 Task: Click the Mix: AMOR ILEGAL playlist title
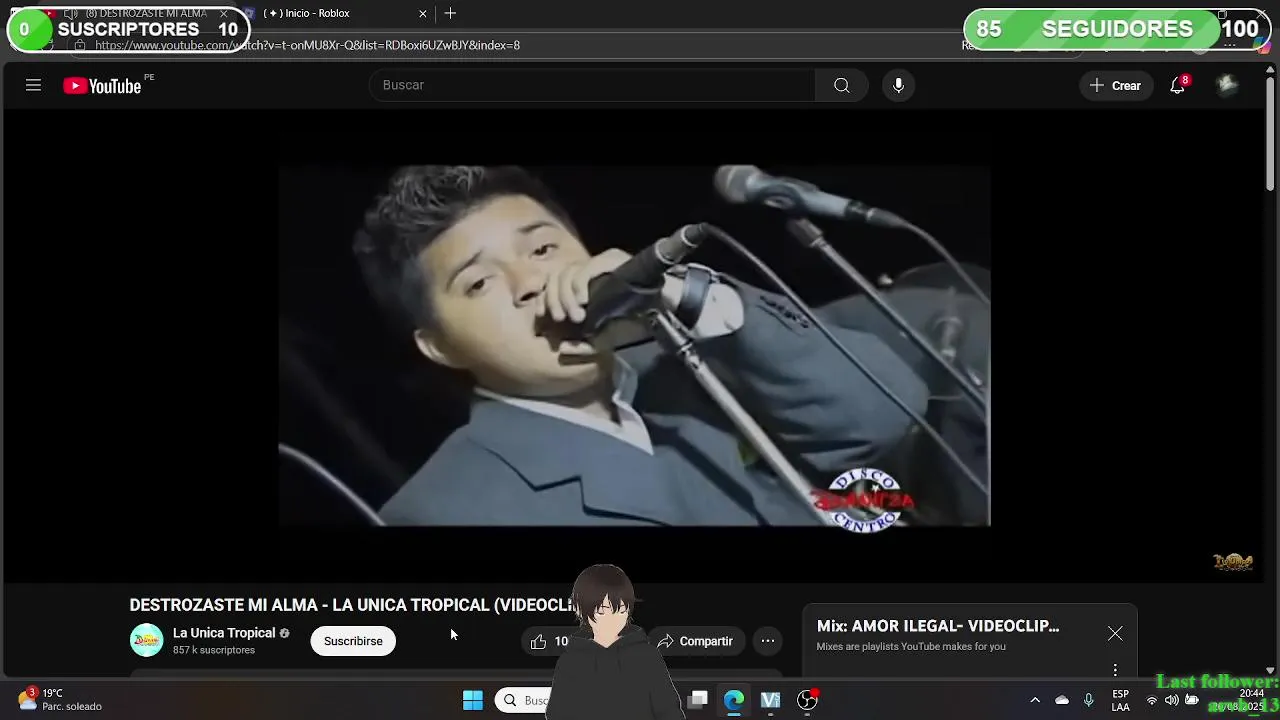coord(938,626)
